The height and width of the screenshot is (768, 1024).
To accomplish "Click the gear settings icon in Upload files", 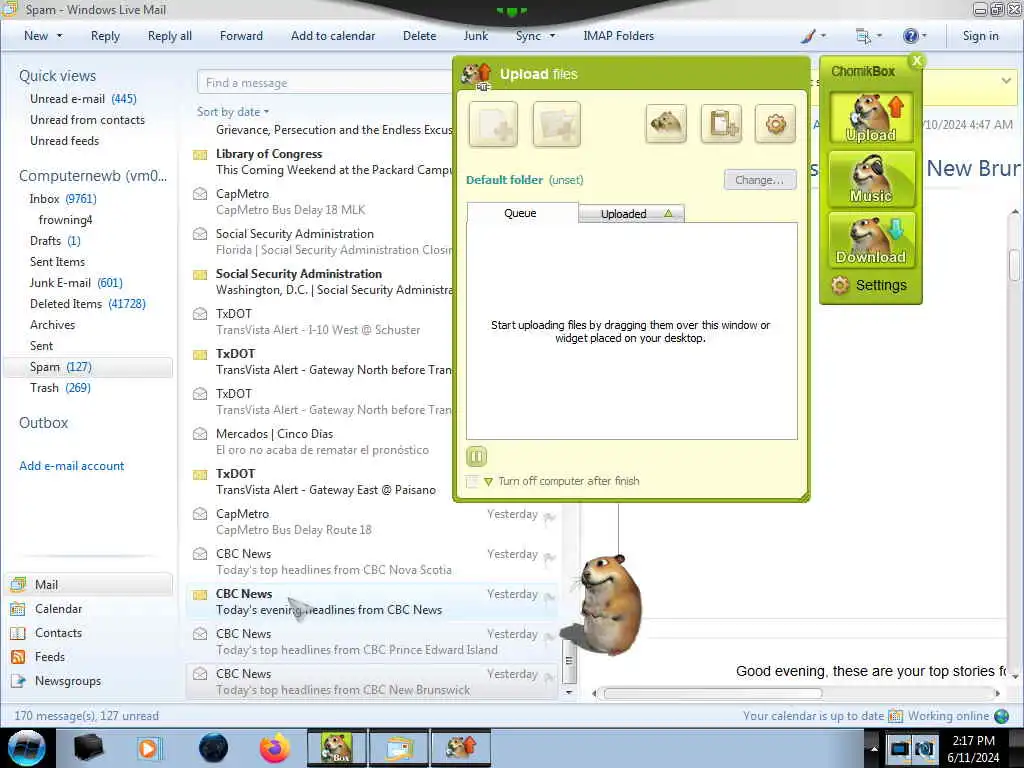I will point(775,123).
